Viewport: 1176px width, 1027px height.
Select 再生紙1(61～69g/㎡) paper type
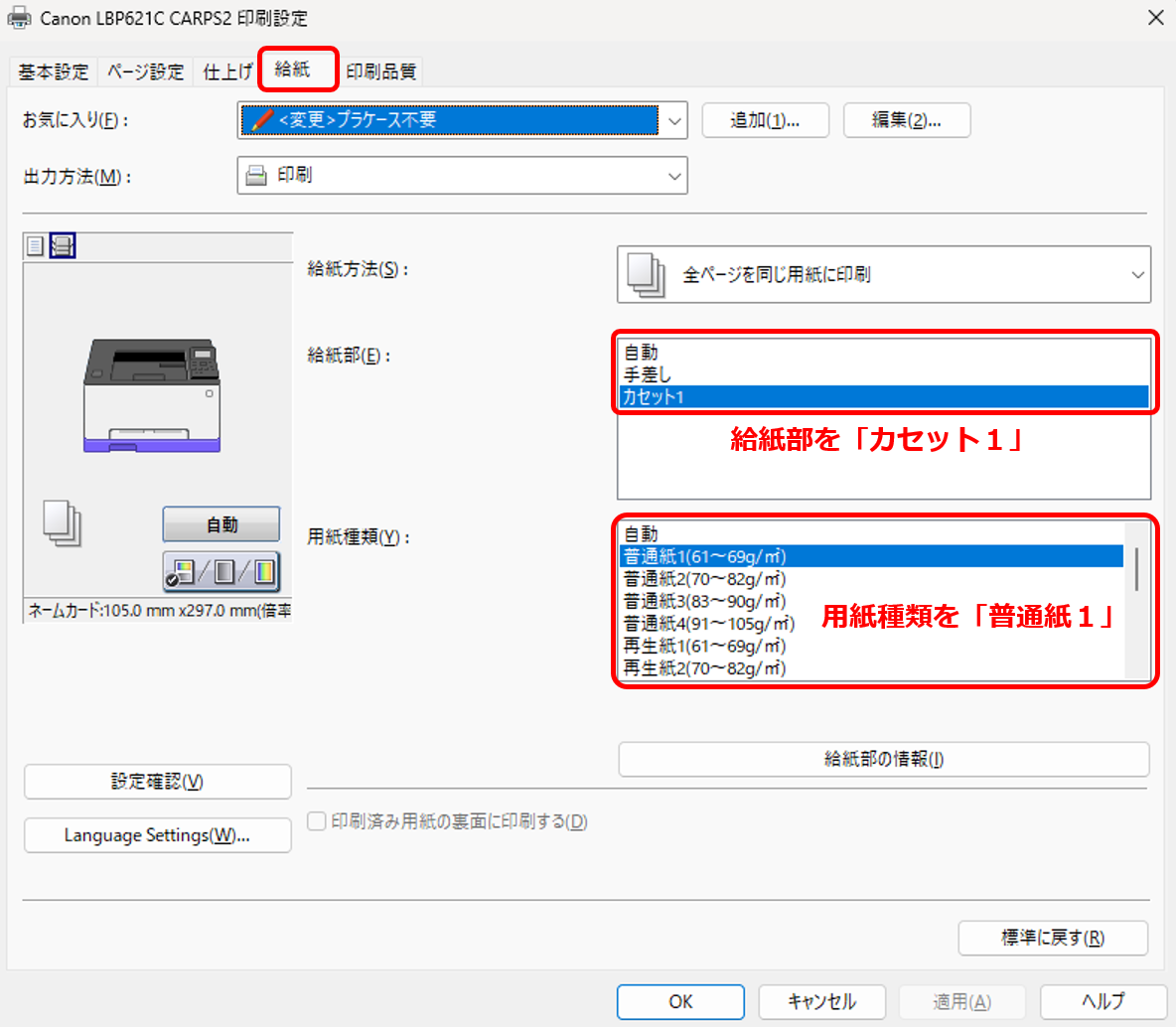871,646
